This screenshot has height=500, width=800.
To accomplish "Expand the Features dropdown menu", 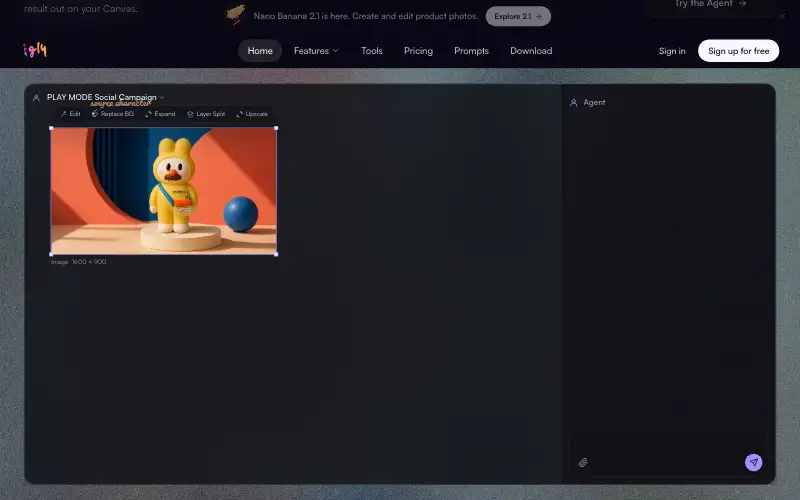I will point(316,51).
